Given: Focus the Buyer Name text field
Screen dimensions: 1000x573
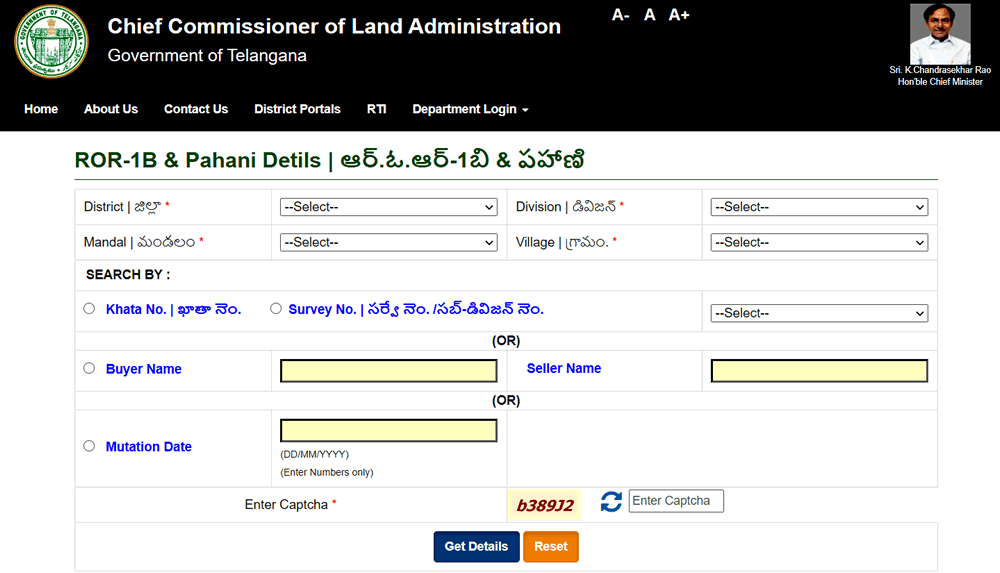Looking at the screenshot, I should [x=388, y=371].
